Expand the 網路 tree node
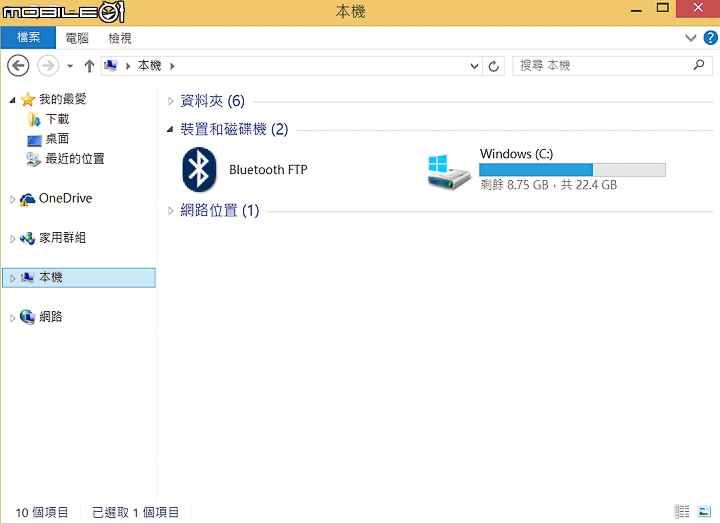The height and width of the screenshot is (523, 720). tap(12, 318)
